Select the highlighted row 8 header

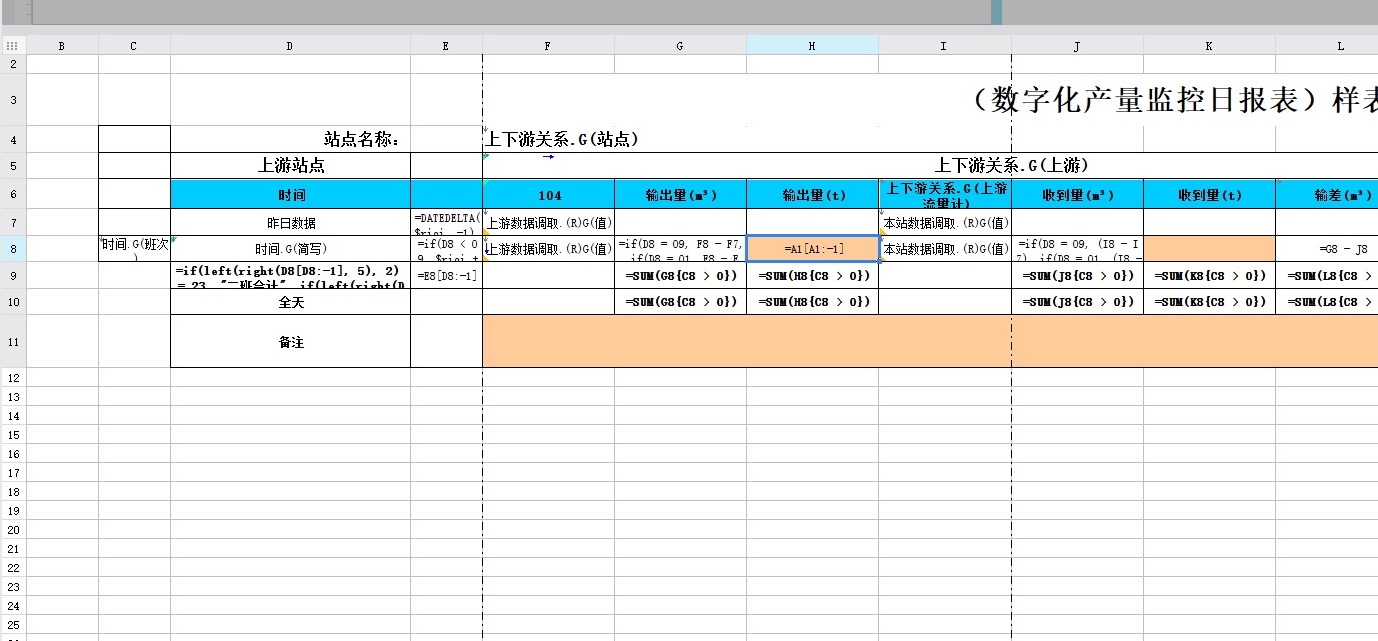tap(13, 248)
